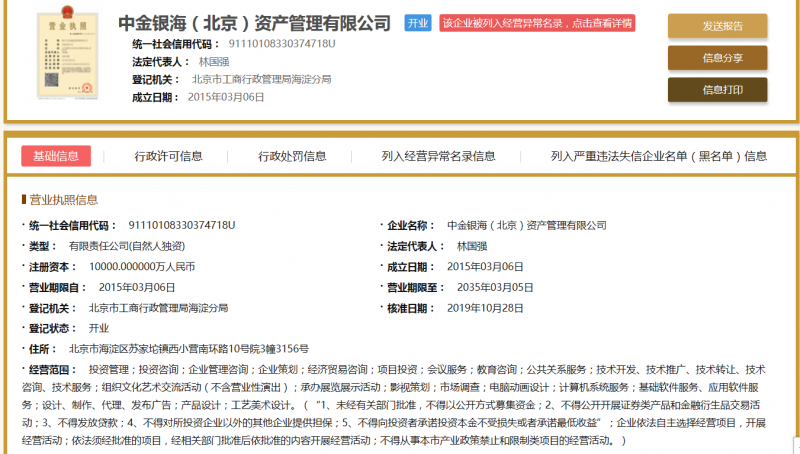Open the 列入经营异常名录信息 tab

pyautogui.click(x=438, y=156)
